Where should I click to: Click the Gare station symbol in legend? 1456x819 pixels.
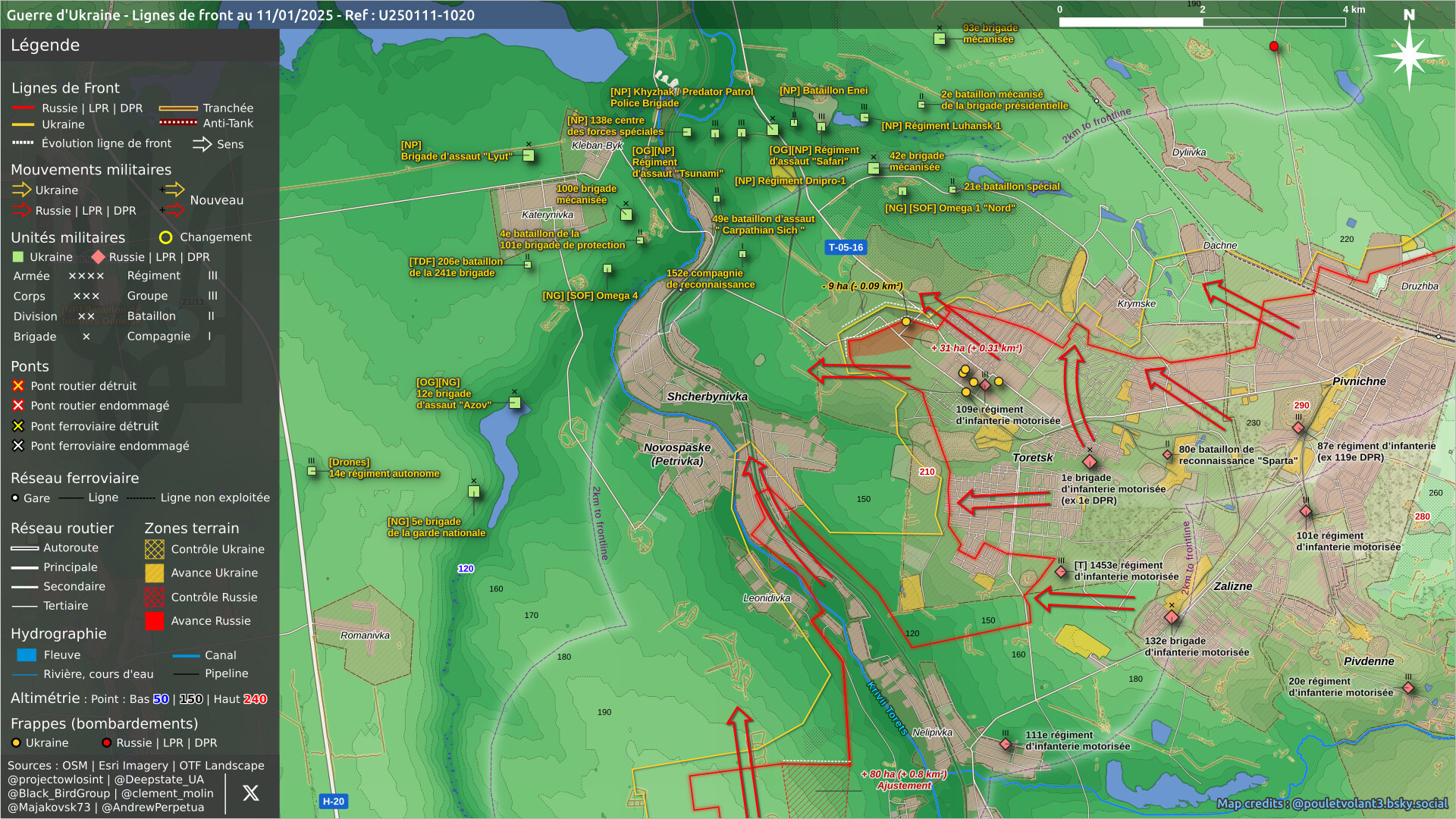(x=15, y=498)
